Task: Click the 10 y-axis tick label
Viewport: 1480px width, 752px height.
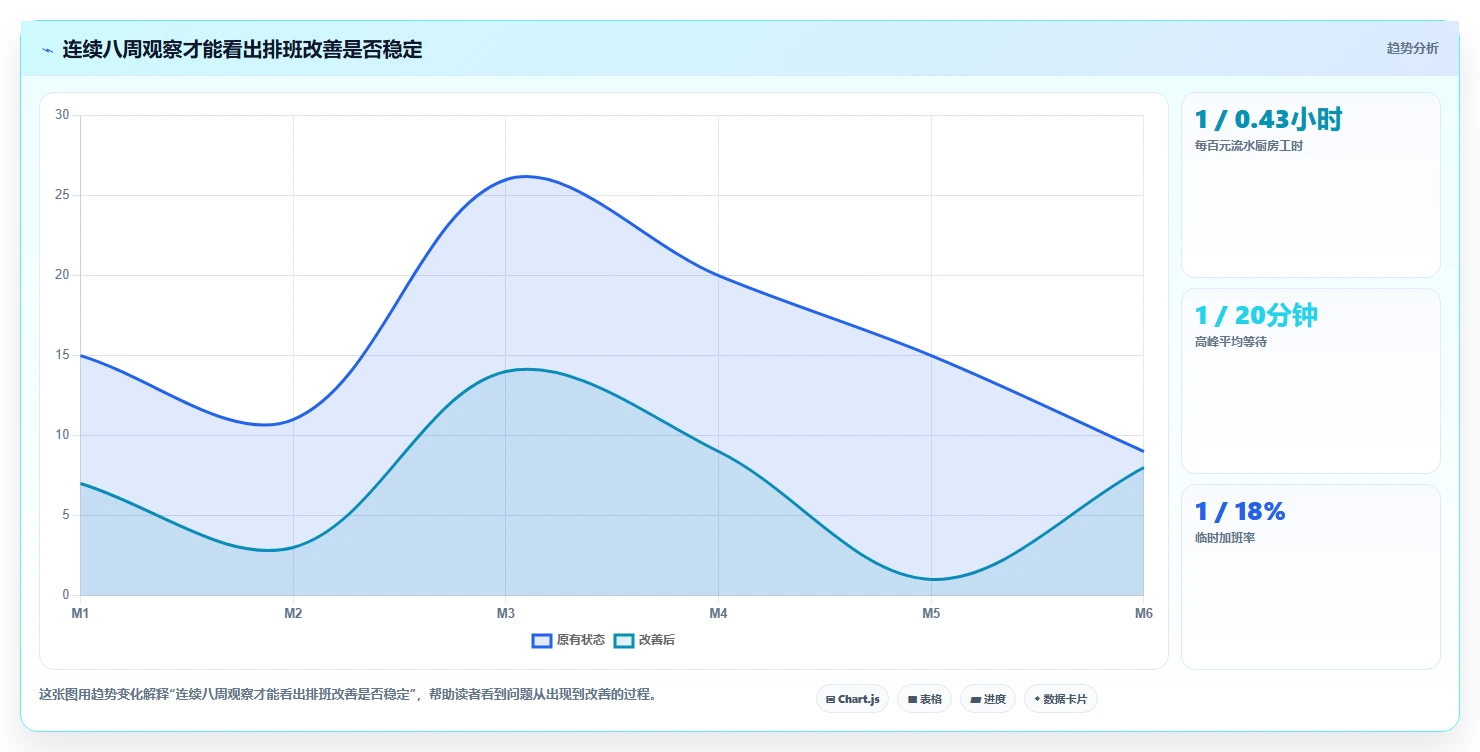Action: coord(62,435)
